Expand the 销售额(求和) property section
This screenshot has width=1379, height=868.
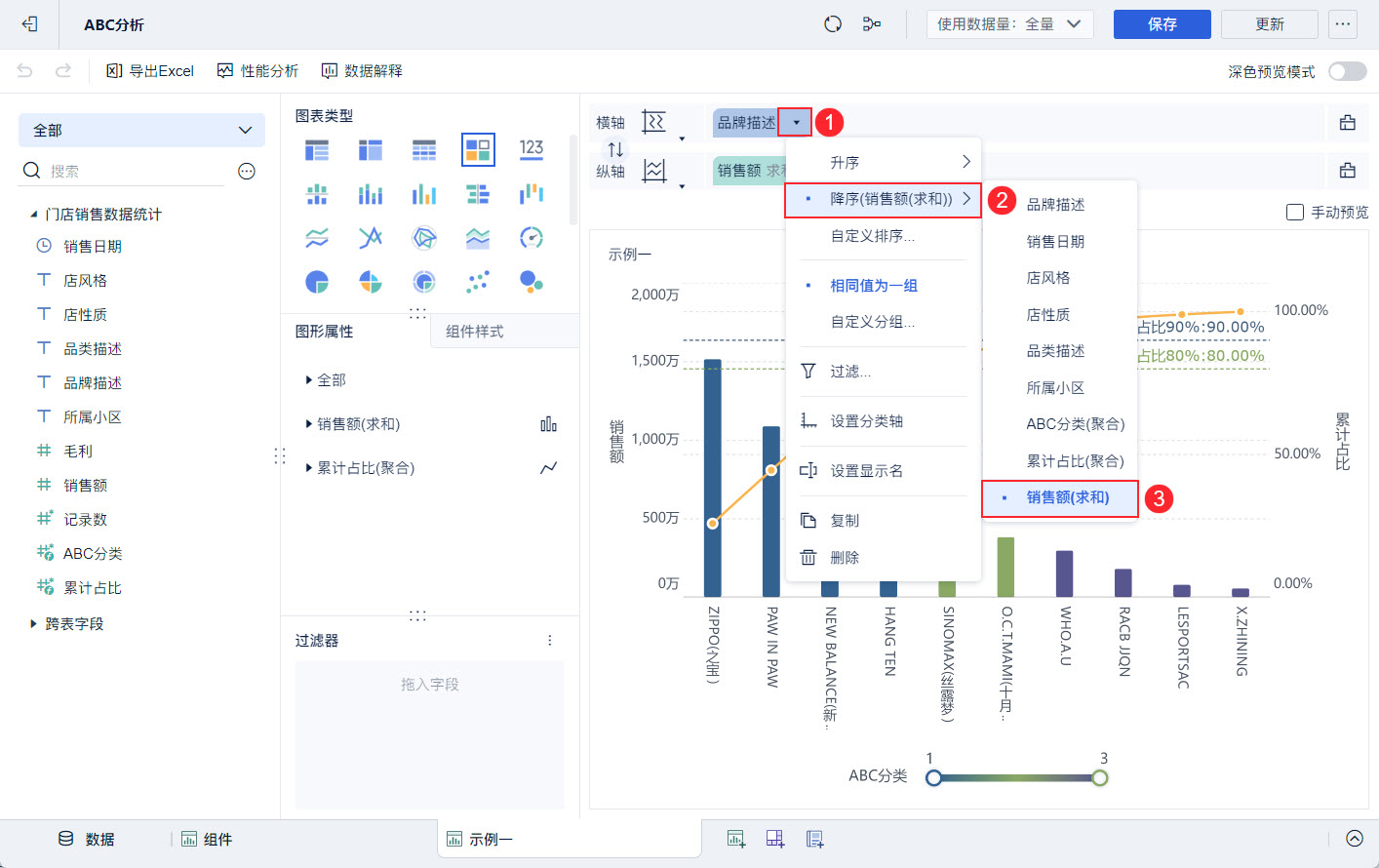coord(309,424)
